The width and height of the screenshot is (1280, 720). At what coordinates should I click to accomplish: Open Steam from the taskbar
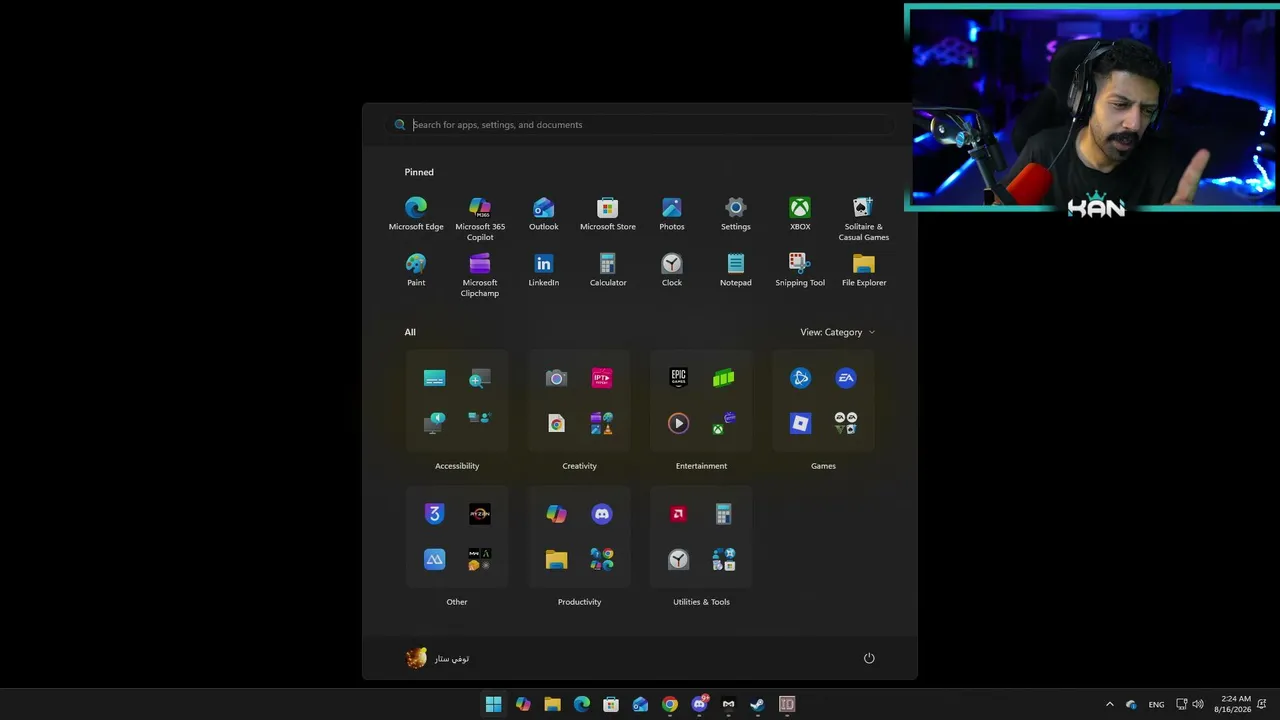point(757,704)
